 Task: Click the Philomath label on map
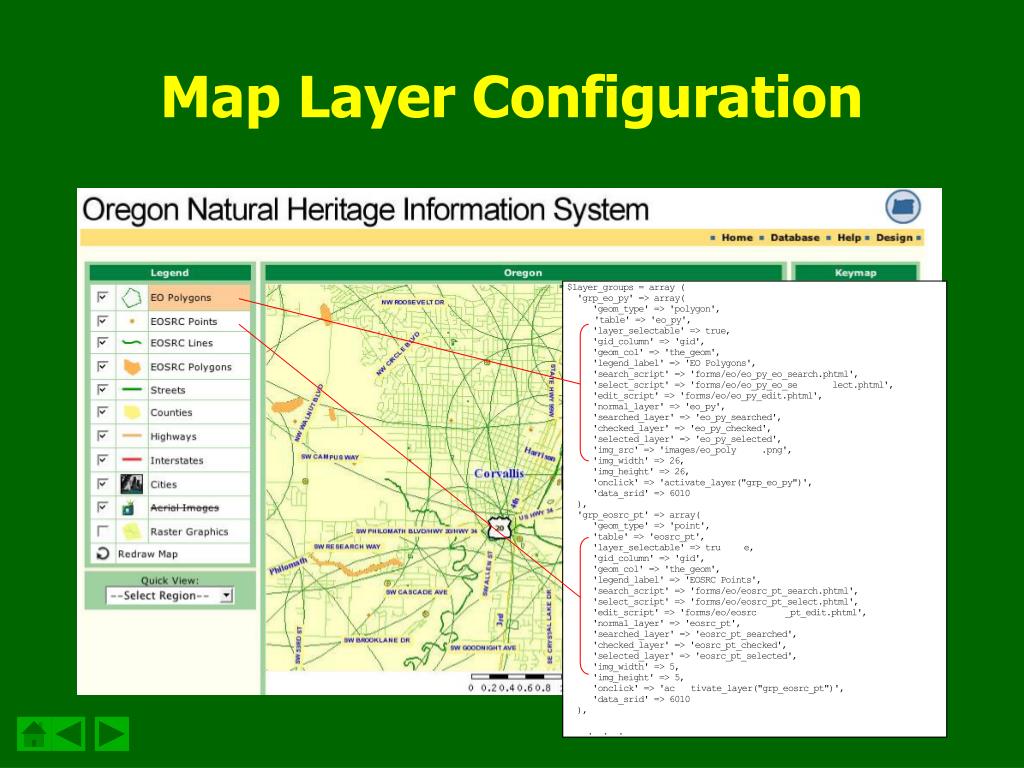[x=288, y=566]
